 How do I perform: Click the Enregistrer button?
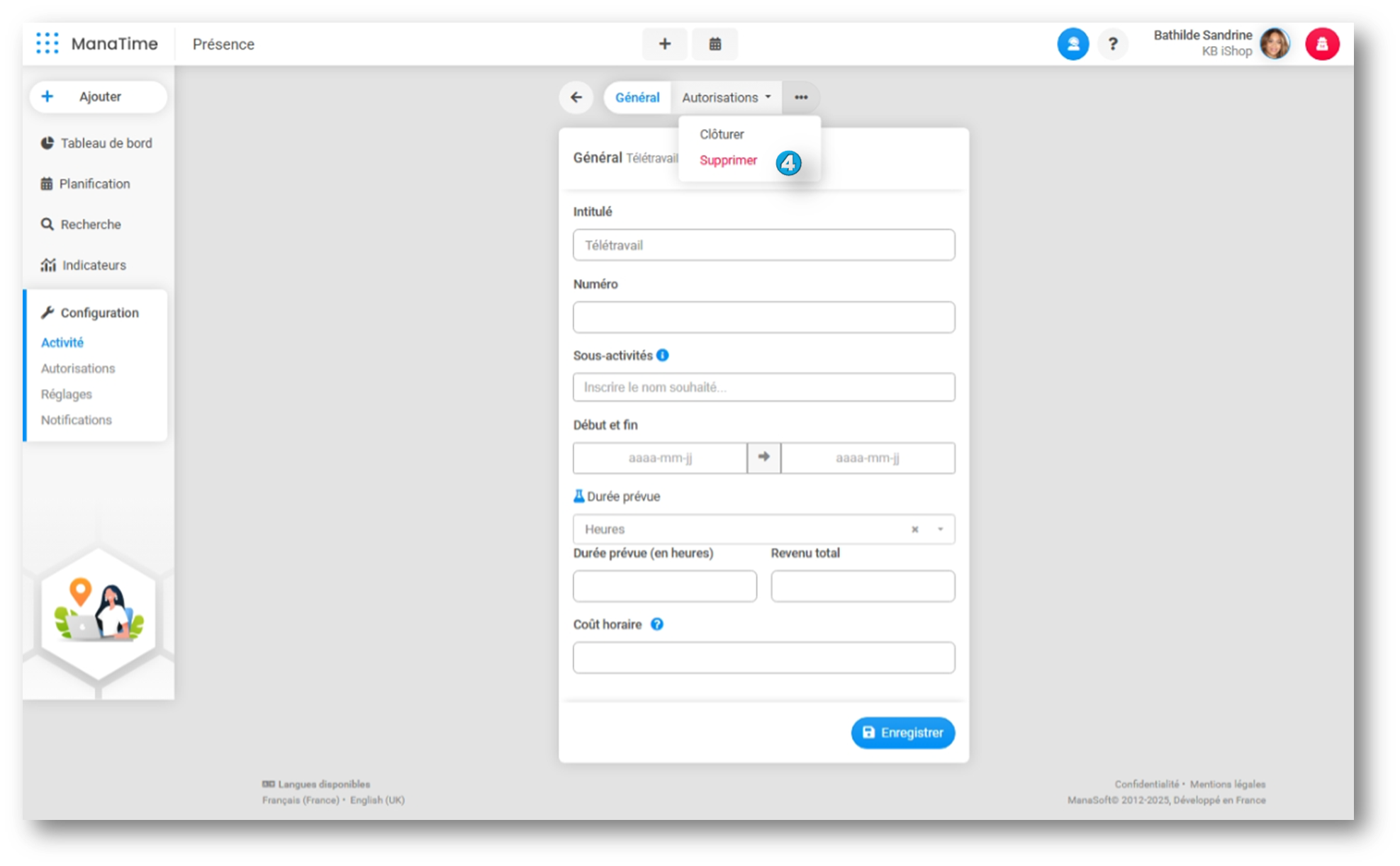pyautogui.click(x=902, y=732)
